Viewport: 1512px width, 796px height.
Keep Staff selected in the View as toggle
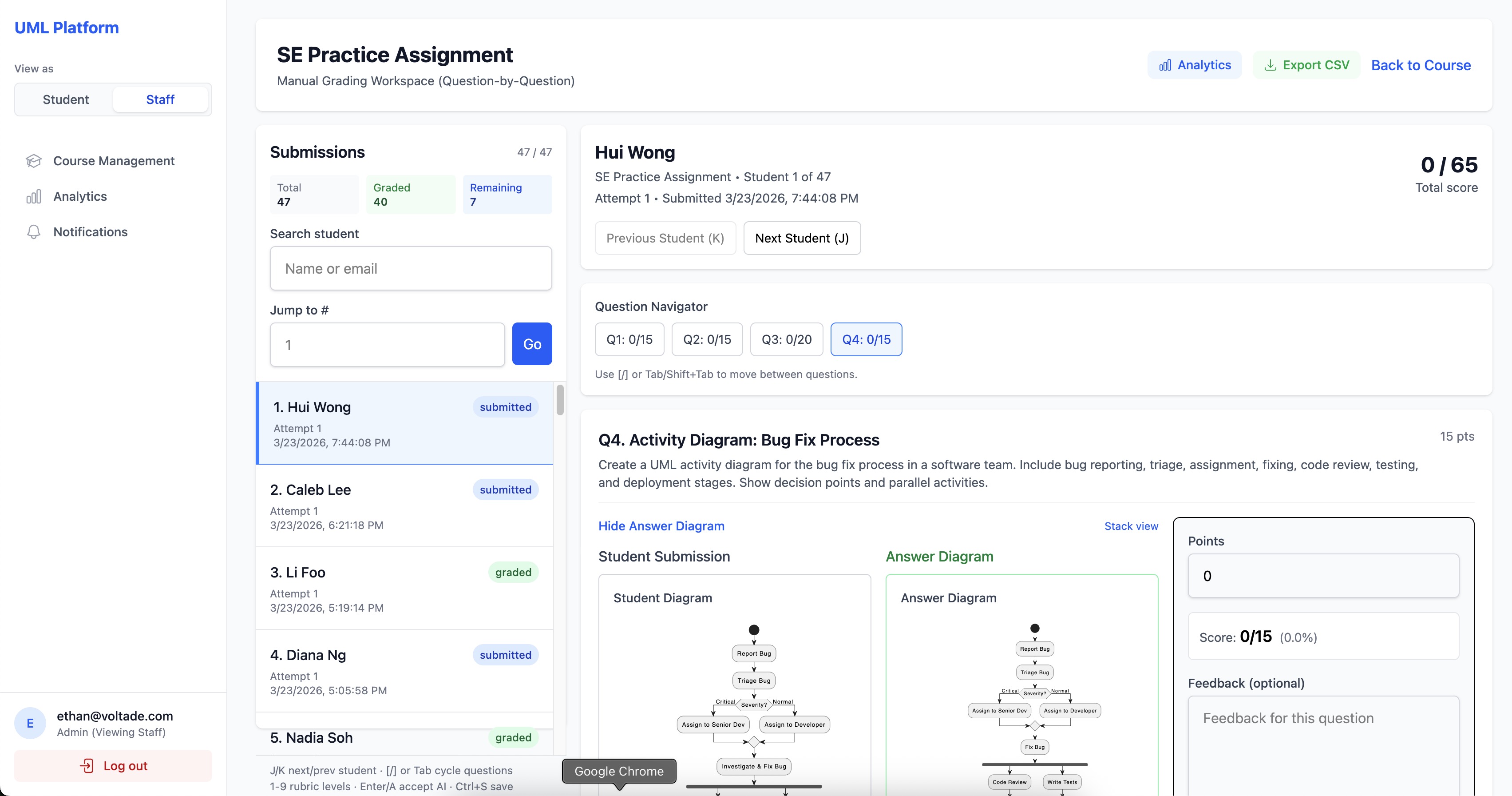coord(160,99)
